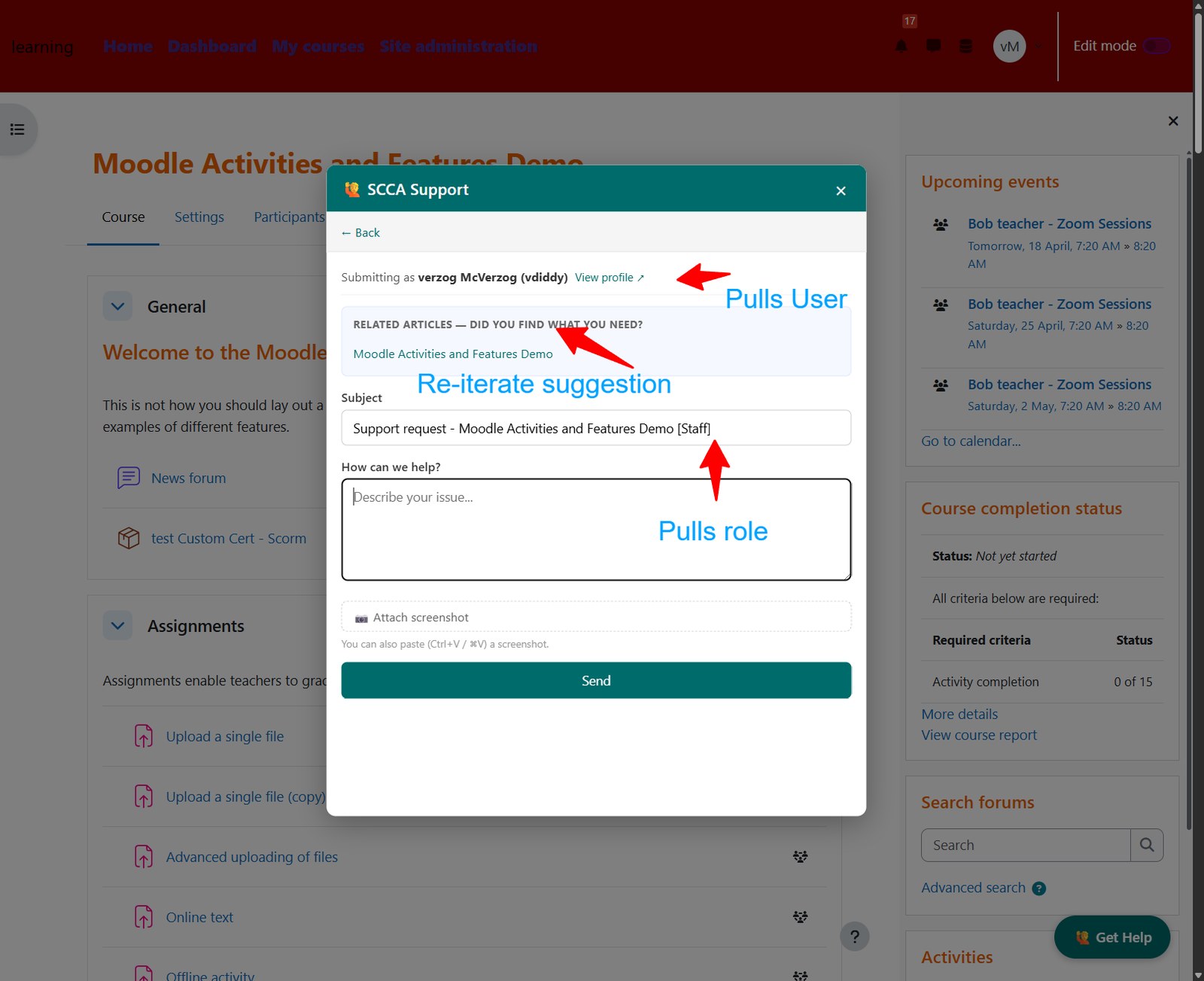Open the course index drawer icon

[17, 129]
